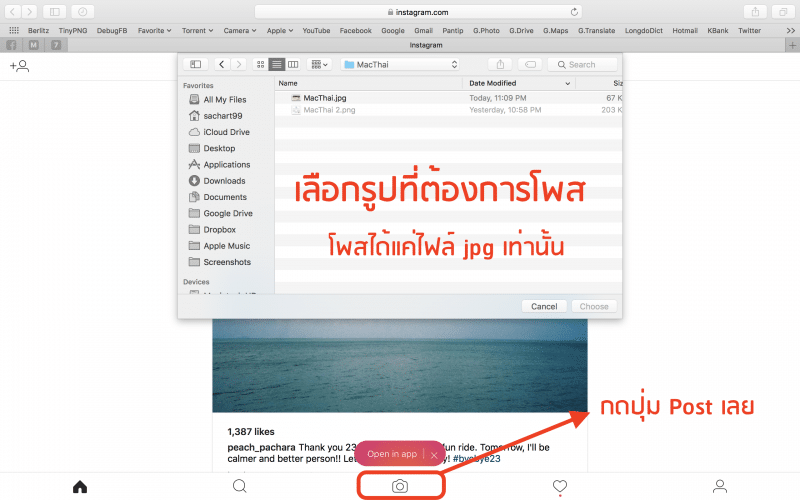Expand the Torrent bookmarks folder
Image resolution: width=800 pixels, height=500 pixels.
197,31
